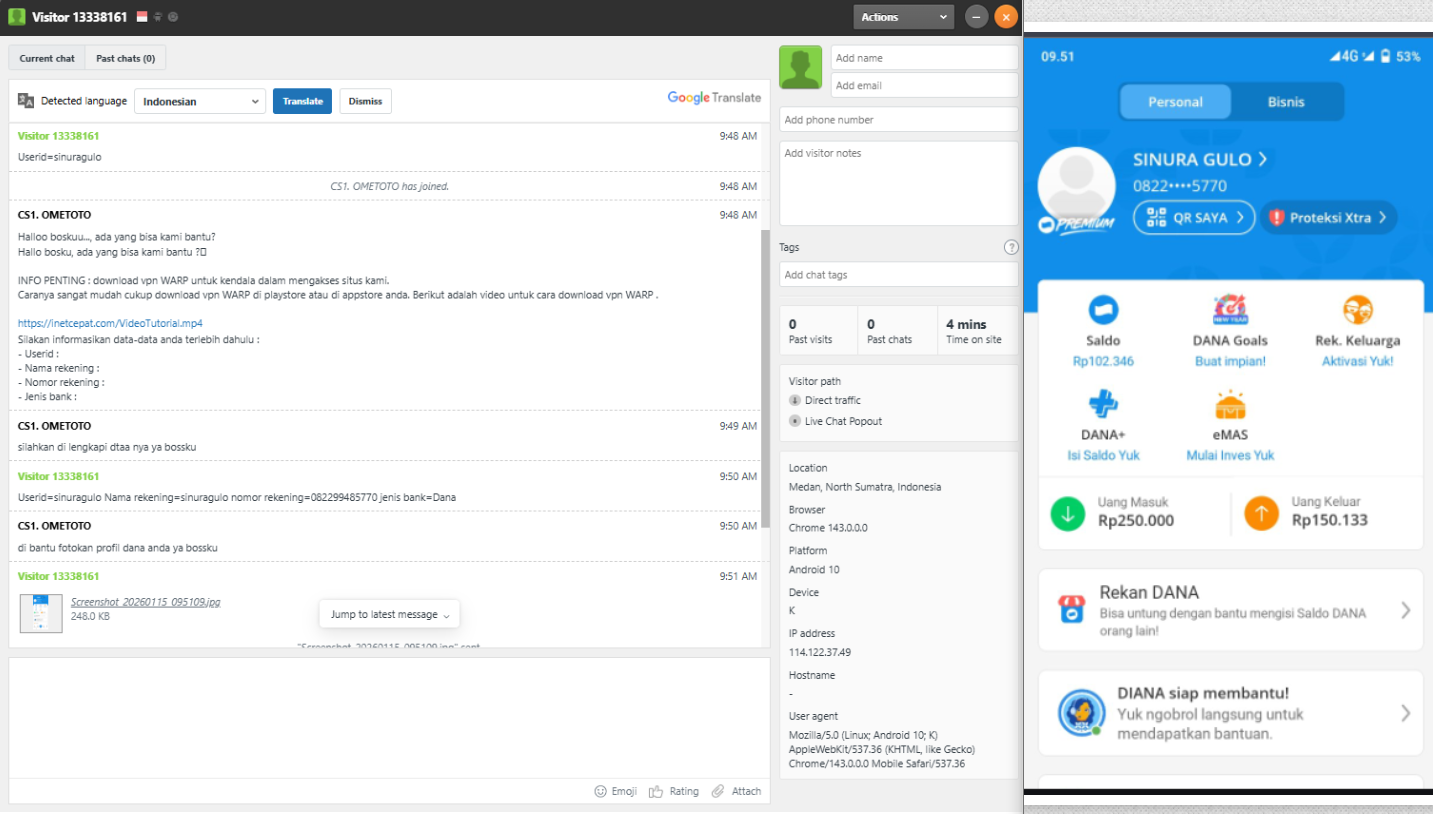Viewport: 1433px width, 814px height.
Task: Click the Attach paperclip button
Action: (736, 791)
